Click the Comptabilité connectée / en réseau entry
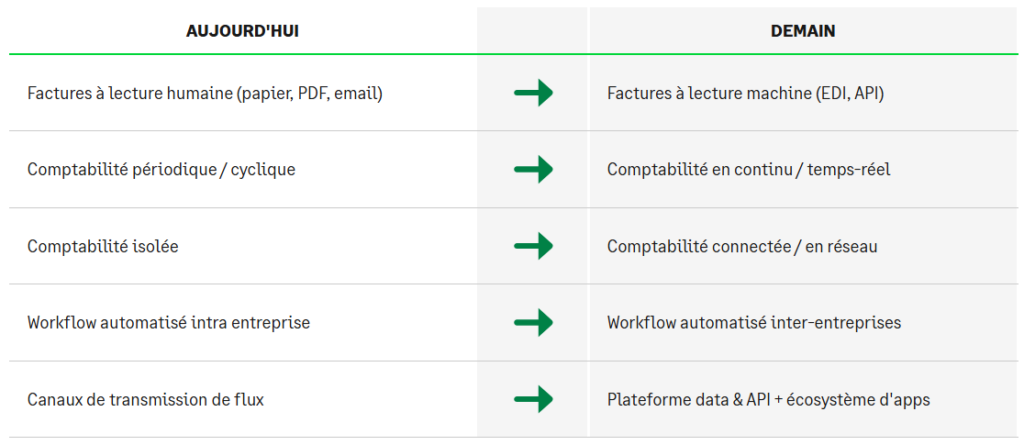Screen dimensions: 1024x445 click(742, 246)
